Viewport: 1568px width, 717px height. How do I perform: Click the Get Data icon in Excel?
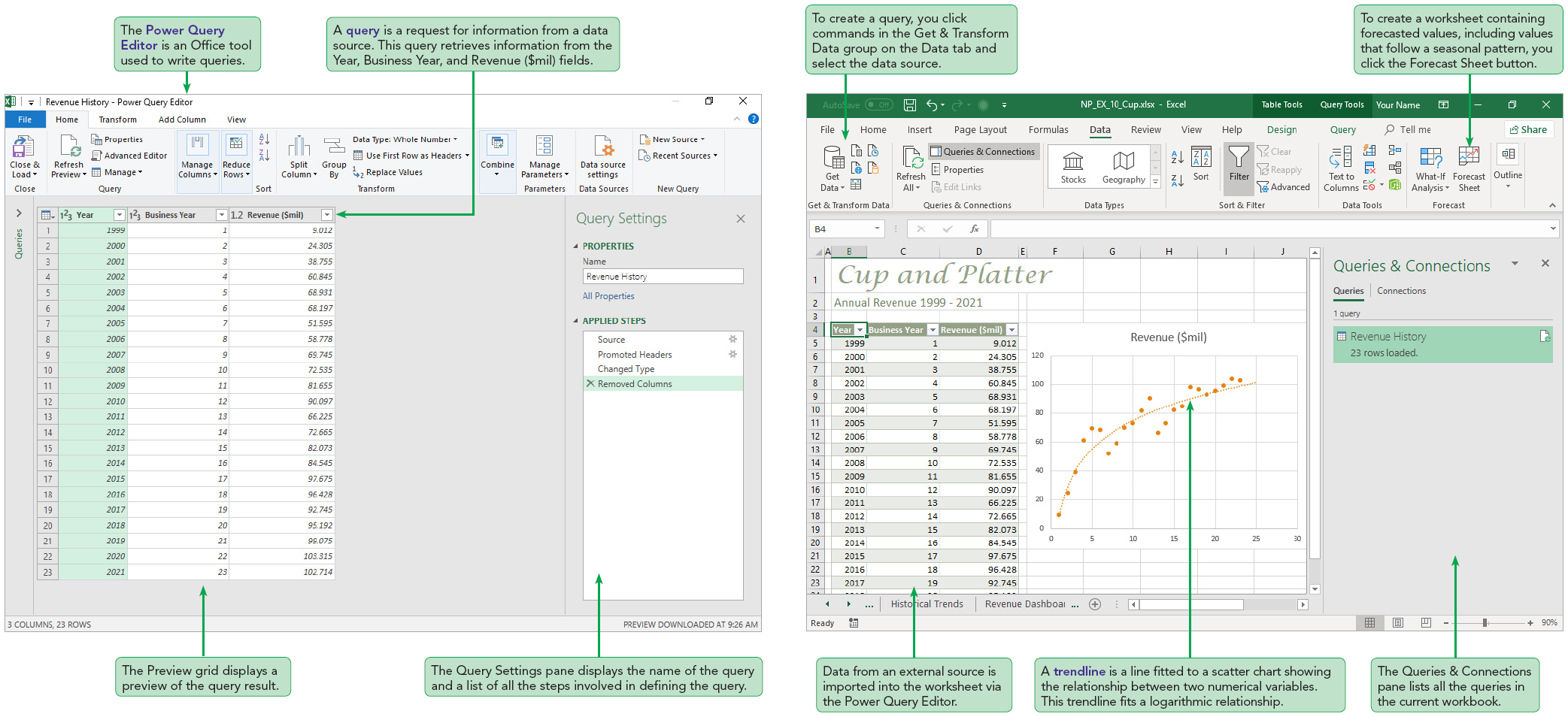click(x=833, y=159)
